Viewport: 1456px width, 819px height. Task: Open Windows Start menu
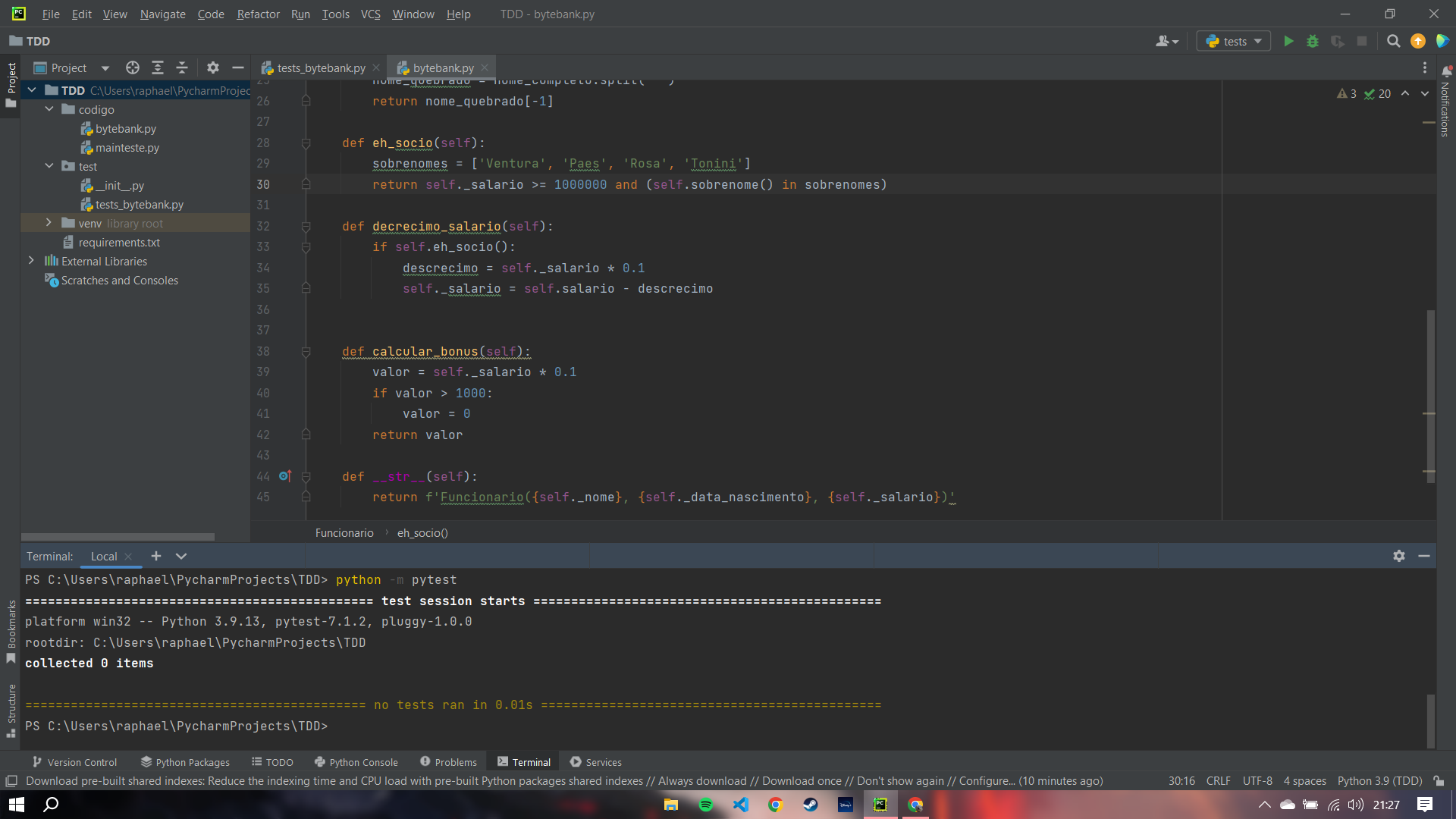[x=17, y=805]
